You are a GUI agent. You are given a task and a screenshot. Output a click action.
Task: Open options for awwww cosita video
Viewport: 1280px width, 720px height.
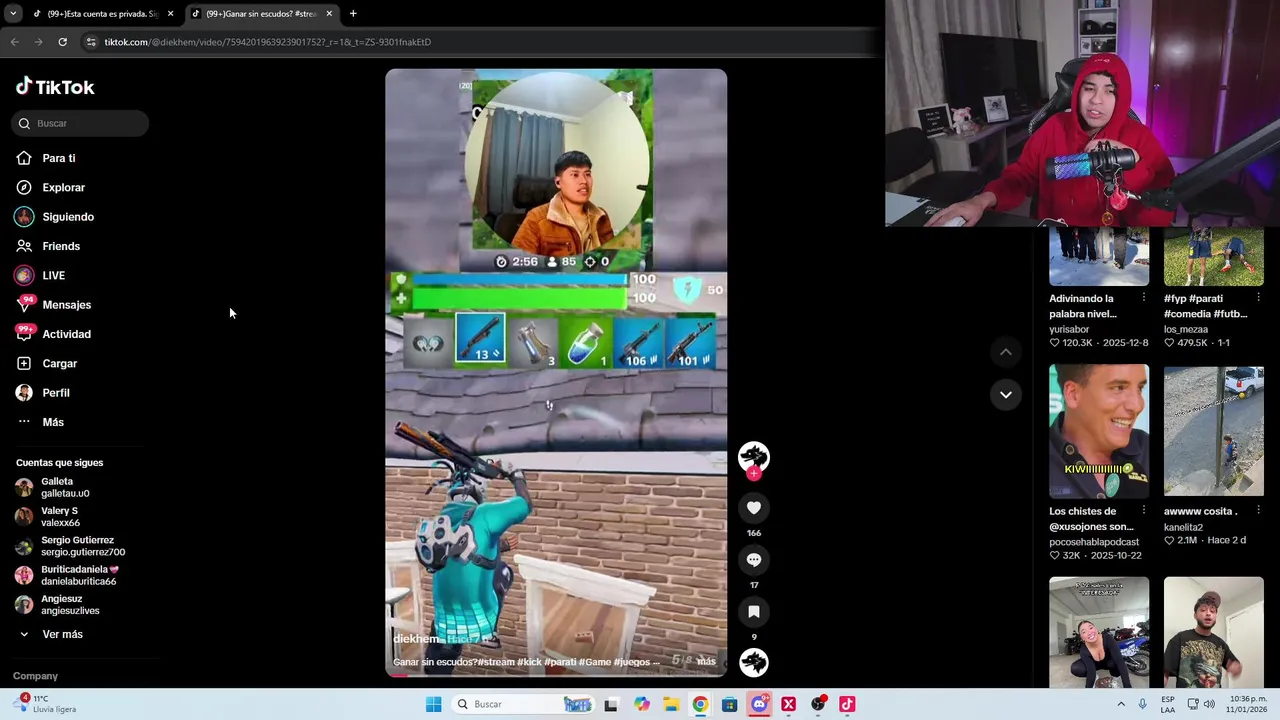1259,511
